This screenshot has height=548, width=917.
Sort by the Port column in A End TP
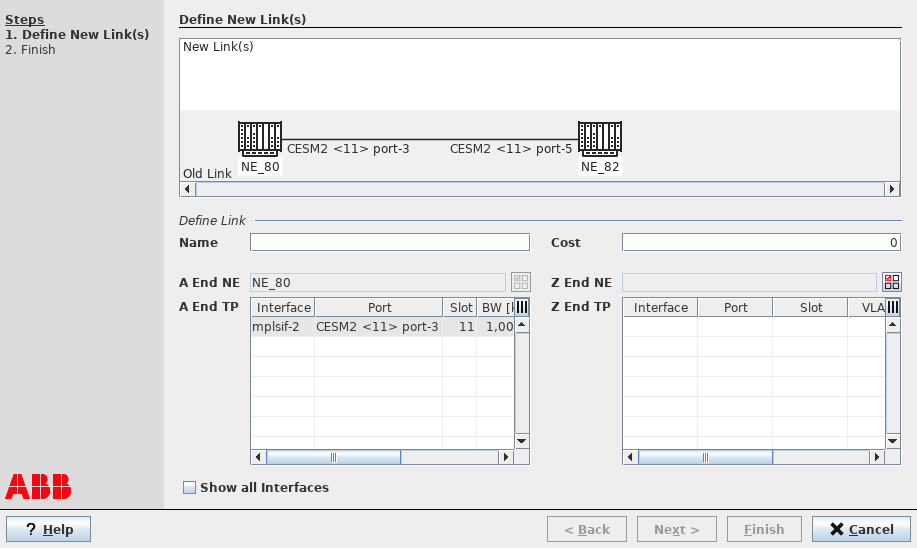click(x=379, y=307)
